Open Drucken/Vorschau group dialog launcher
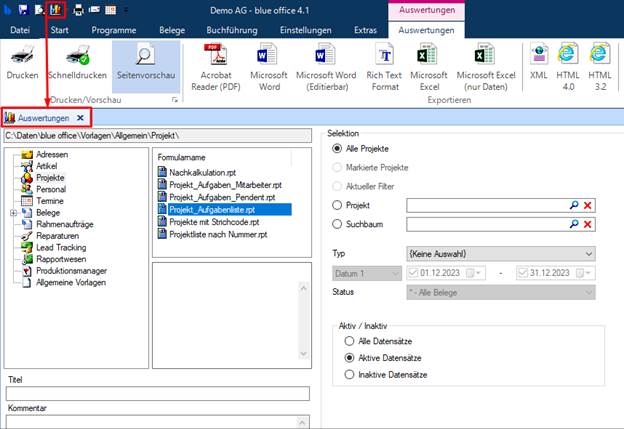 (174, 100)
